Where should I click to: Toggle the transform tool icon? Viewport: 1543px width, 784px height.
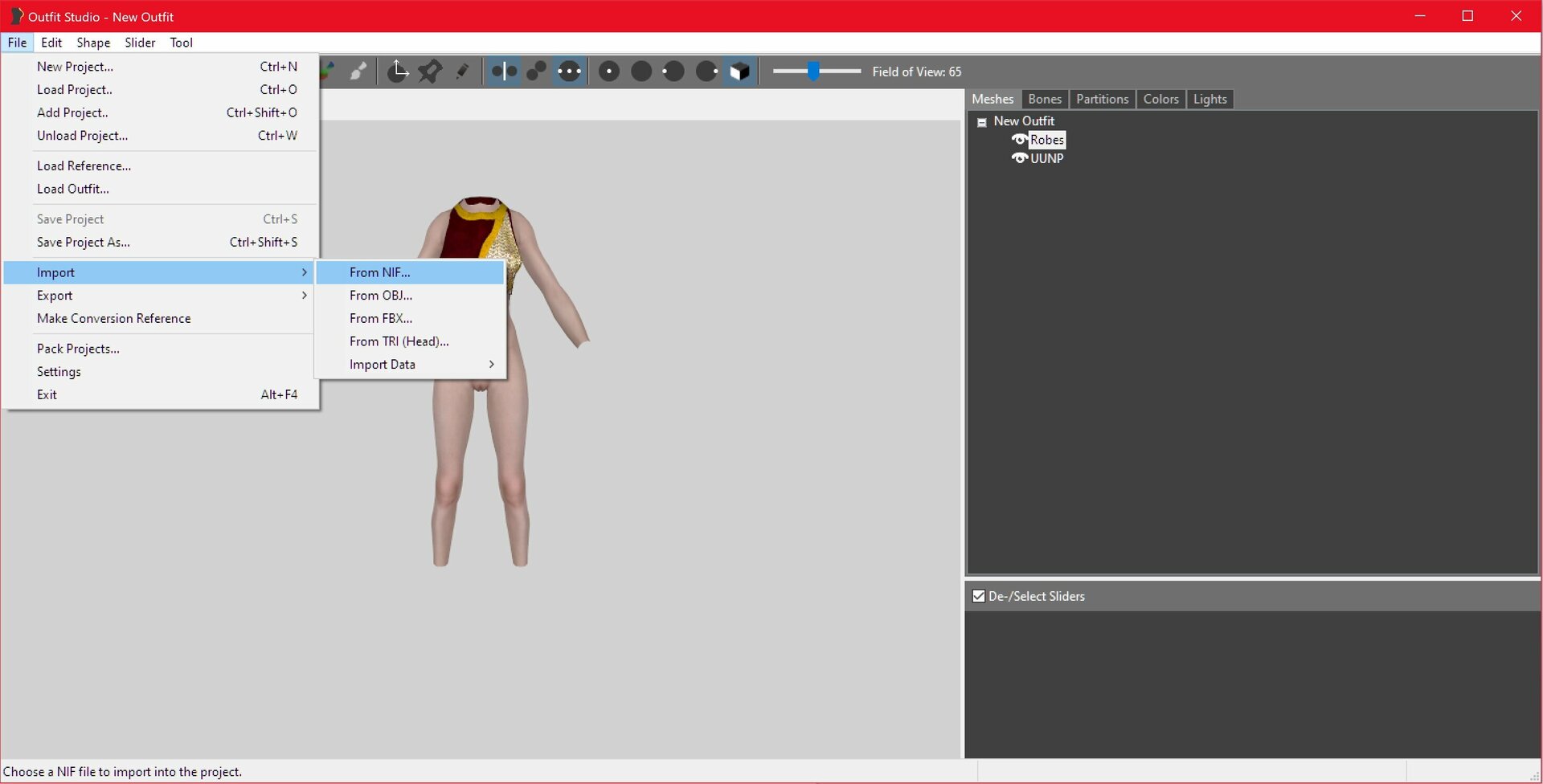[398, 71]
